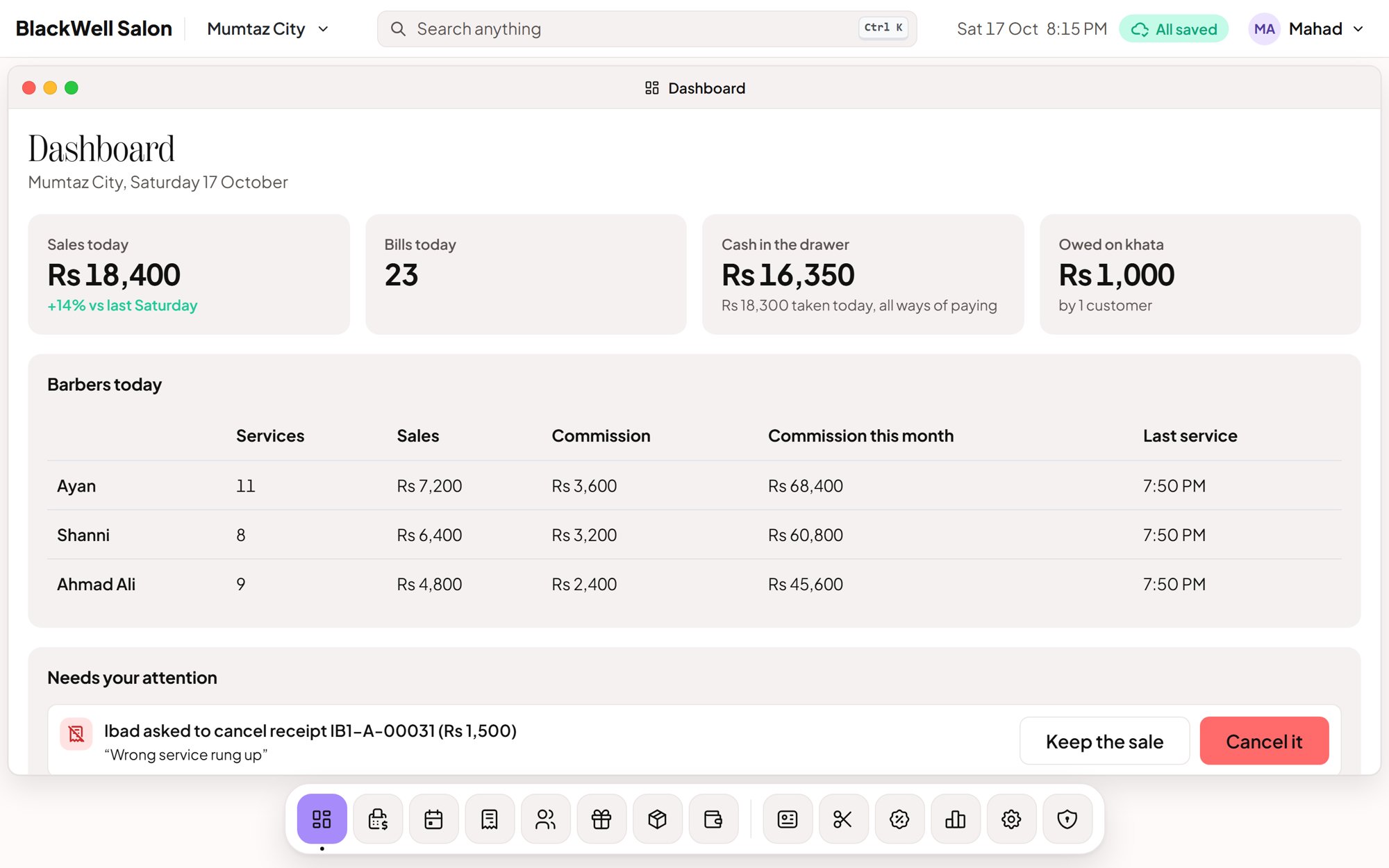Click the Search anything field
This screenshot has height=868, width=1389.
tap(647, 28)
